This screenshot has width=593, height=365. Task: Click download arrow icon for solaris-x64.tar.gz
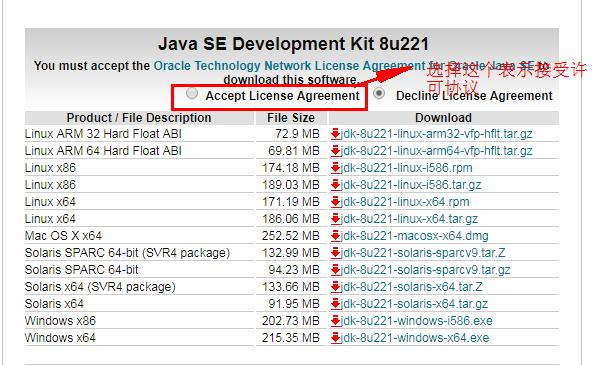tap(335, 304)
